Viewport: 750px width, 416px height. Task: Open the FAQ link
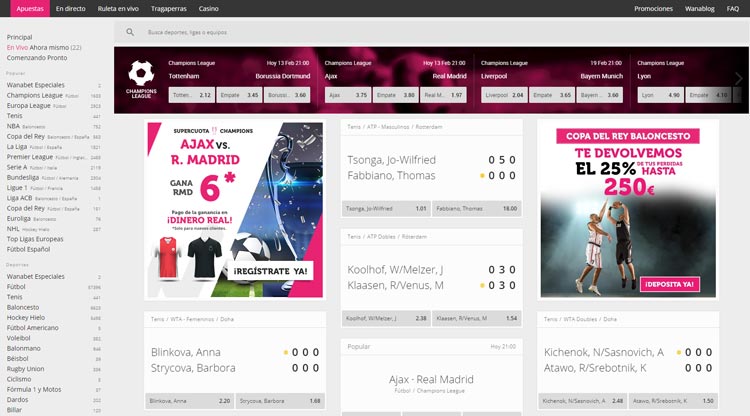733,9
